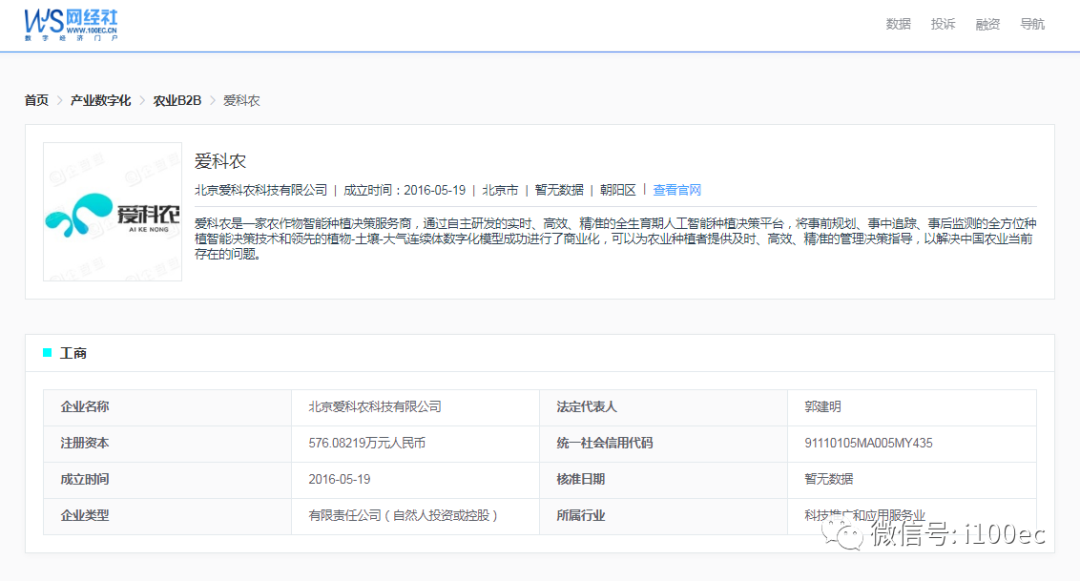1080x581 pixels.
Task: Click the 爱科农 company description paragraph
Action: (x=615, y=239)
